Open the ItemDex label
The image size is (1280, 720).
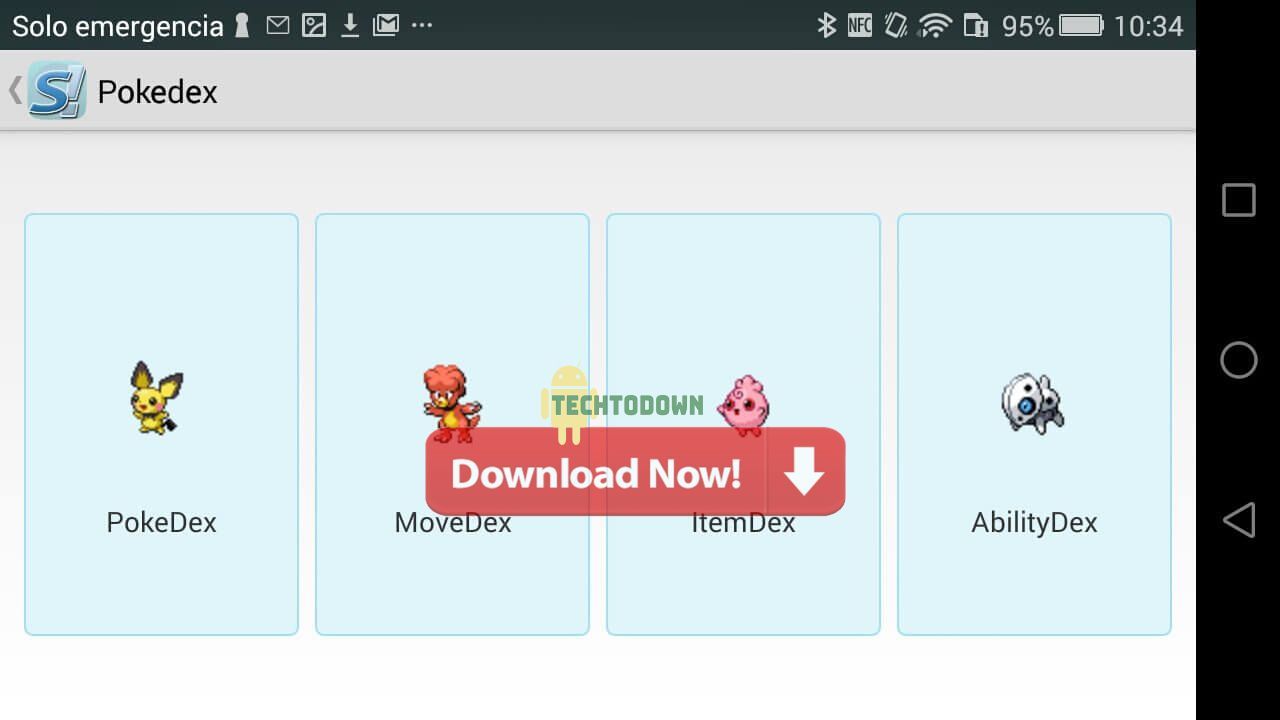743,522
